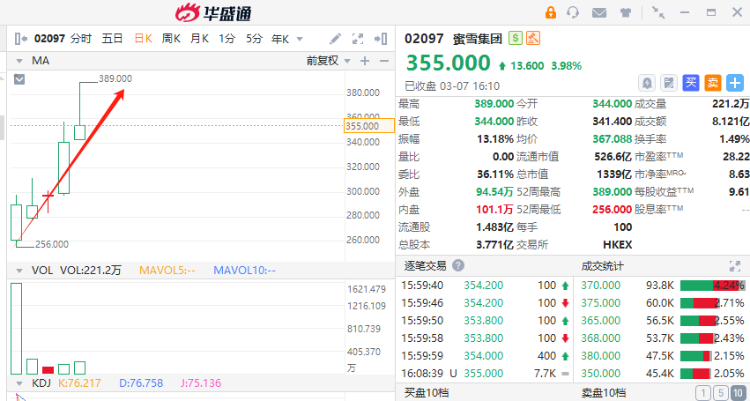Open the messages envelope icon
This screenshot has width=750, height=401.
tap(598, 13)
